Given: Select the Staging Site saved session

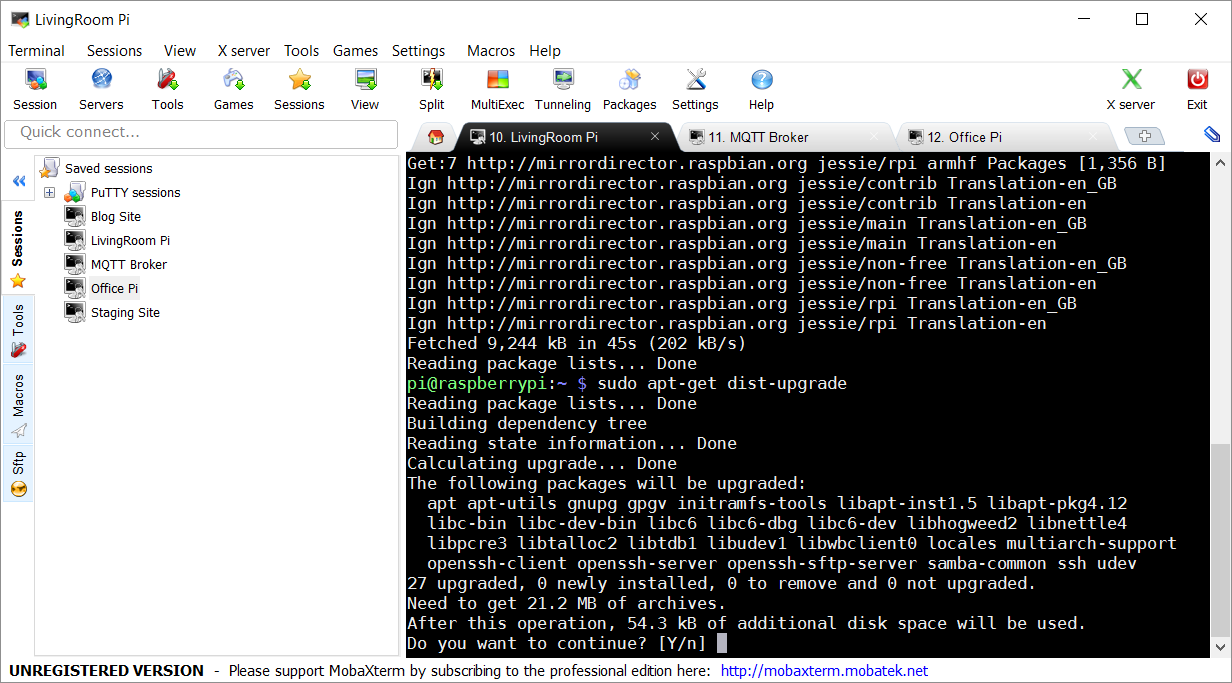Looking at the screenshot, I should (x=112, y=312).
